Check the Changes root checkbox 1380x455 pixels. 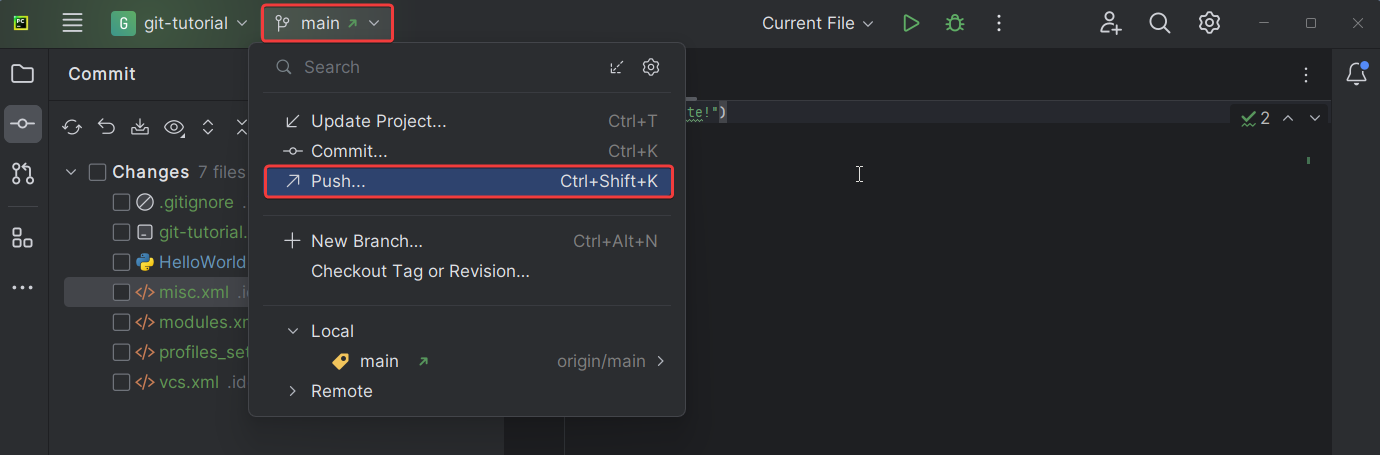point(97,172)
